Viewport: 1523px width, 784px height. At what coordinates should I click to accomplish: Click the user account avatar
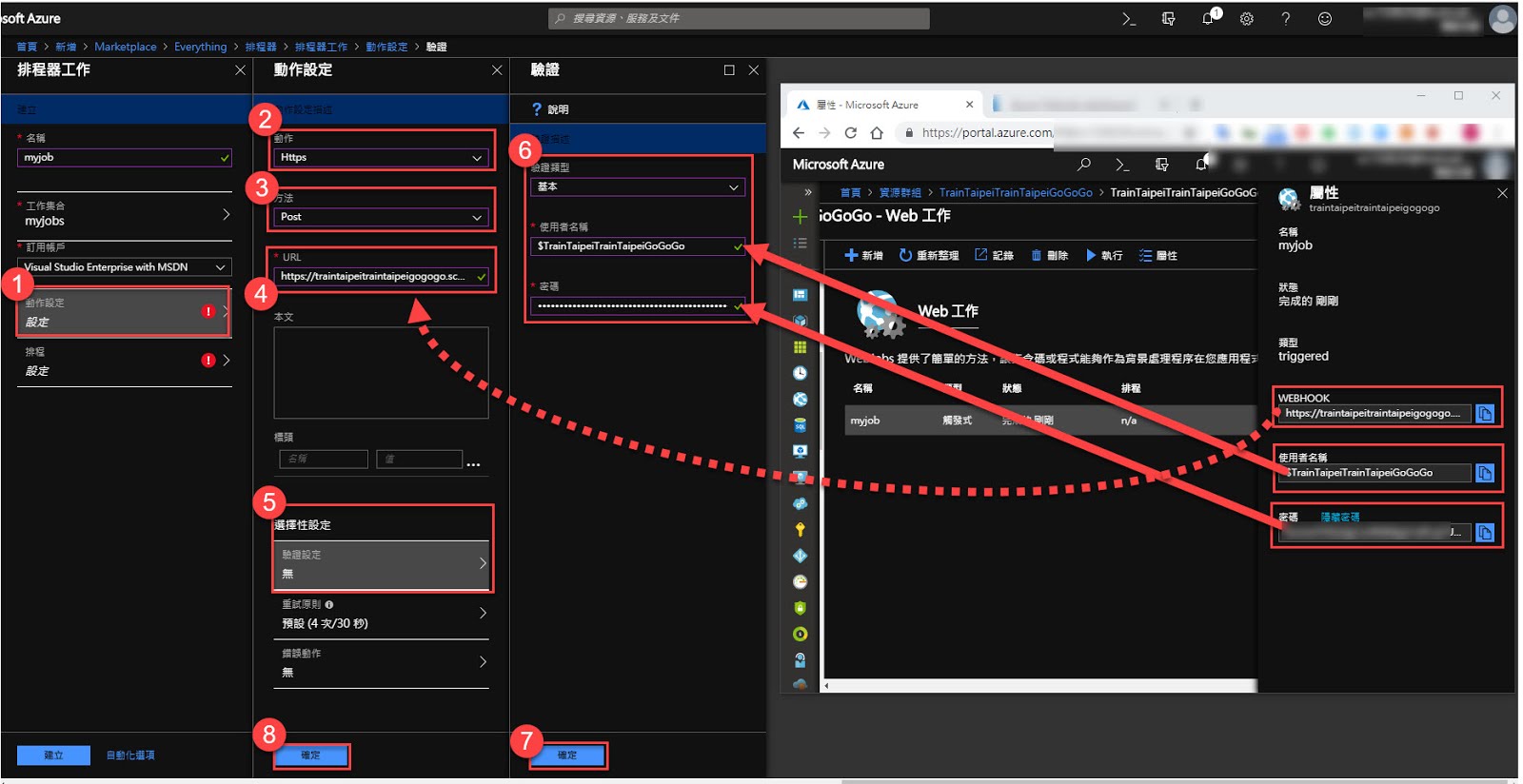click(1502, 18)
